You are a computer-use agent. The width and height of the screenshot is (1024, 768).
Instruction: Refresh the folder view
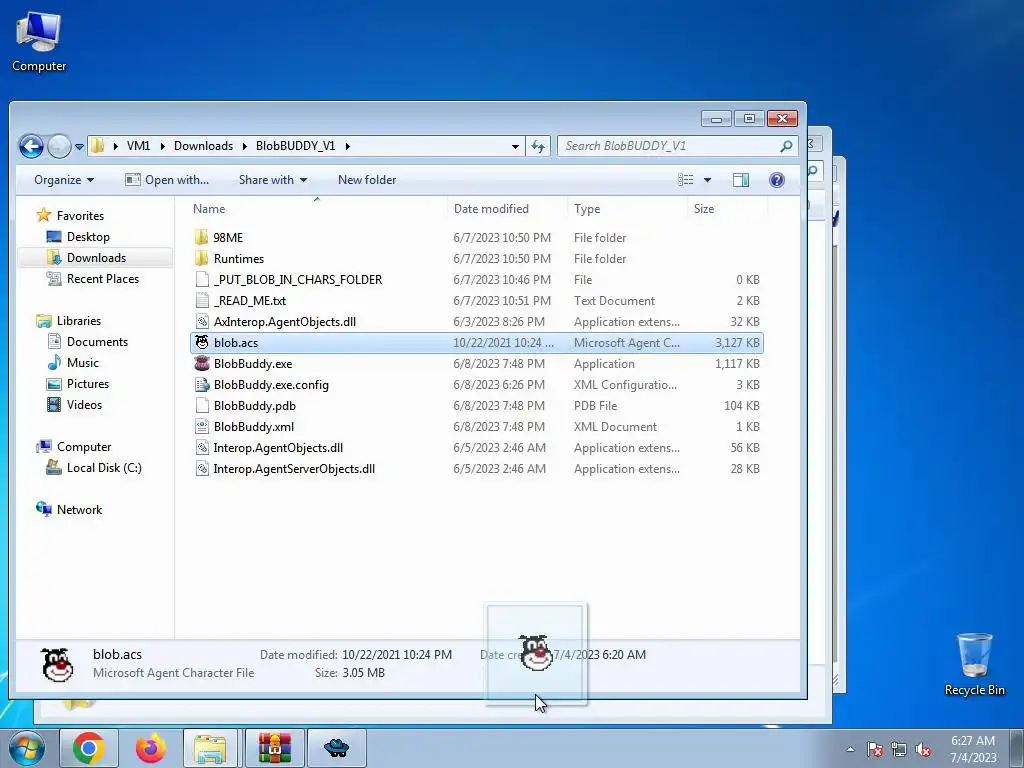[538, 146]
